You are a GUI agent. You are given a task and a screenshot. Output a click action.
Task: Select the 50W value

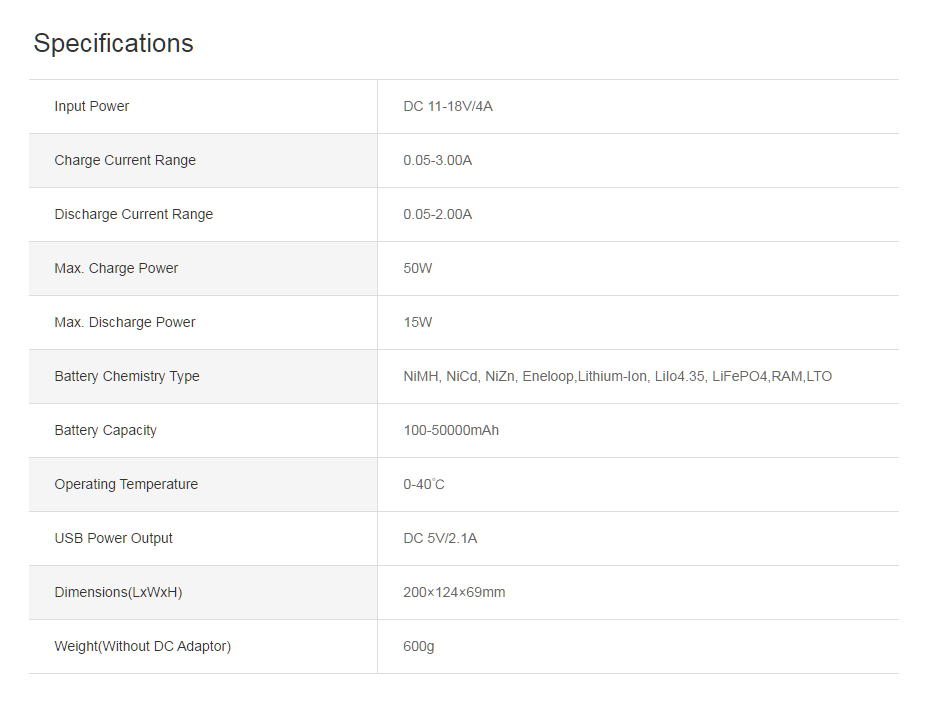pos(418,269)
